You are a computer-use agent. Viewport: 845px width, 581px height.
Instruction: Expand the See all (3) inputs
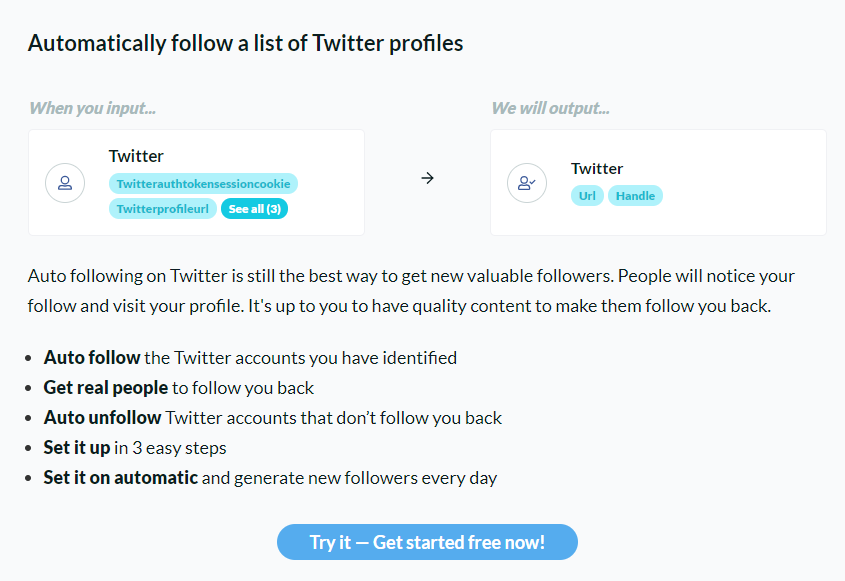pyautogui.click(x=254, y=209)
